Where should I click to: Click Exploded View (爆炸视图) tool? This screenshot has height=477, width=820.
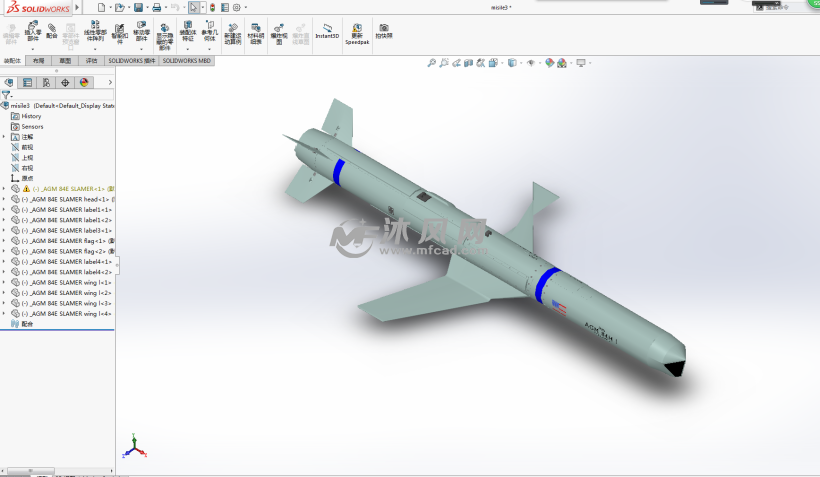coord(279,34)
